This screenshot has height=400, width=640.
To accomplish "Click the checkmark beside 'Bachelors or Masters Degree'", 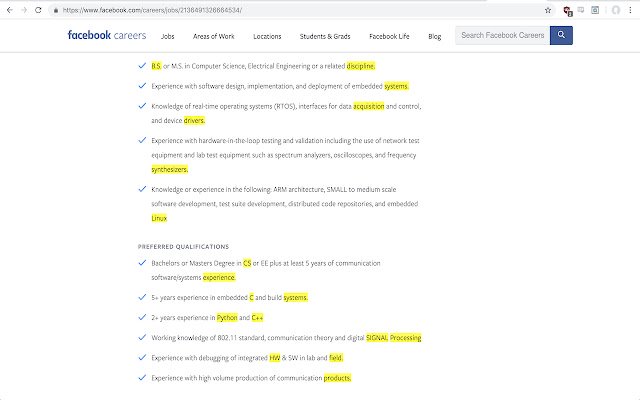I will [x=142, y=262].
